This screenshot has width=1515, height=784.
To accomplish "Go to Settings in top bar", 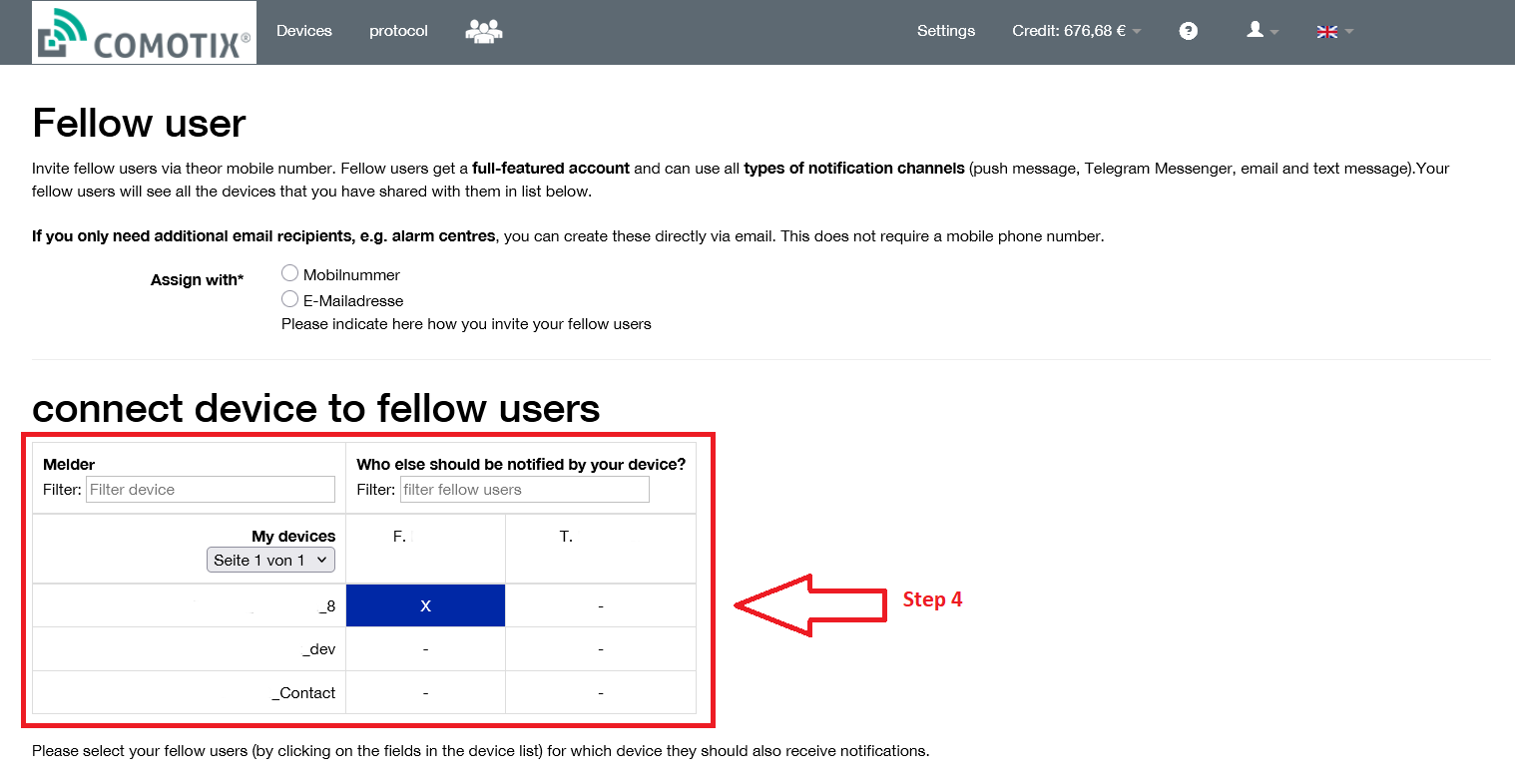I will click(x=946, y=31).
